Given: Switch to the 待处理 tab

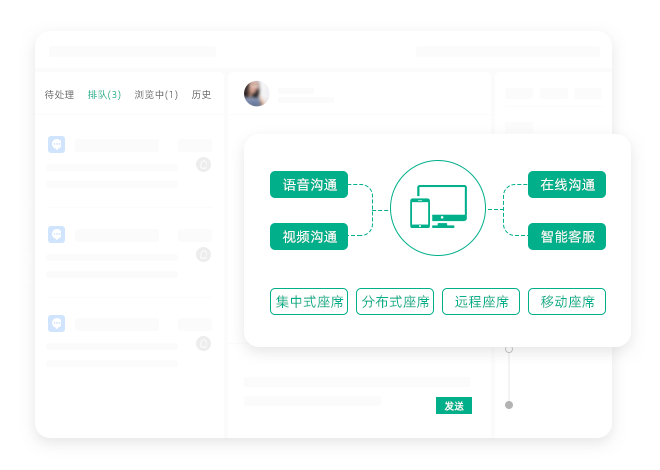Looking at the screenshot, I should point(60,95).
